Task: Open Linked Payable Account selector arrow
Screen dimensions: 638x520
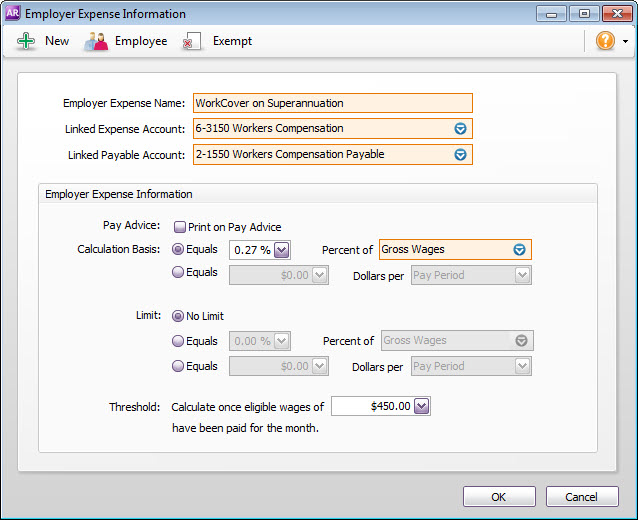Action: coord(460,155)
